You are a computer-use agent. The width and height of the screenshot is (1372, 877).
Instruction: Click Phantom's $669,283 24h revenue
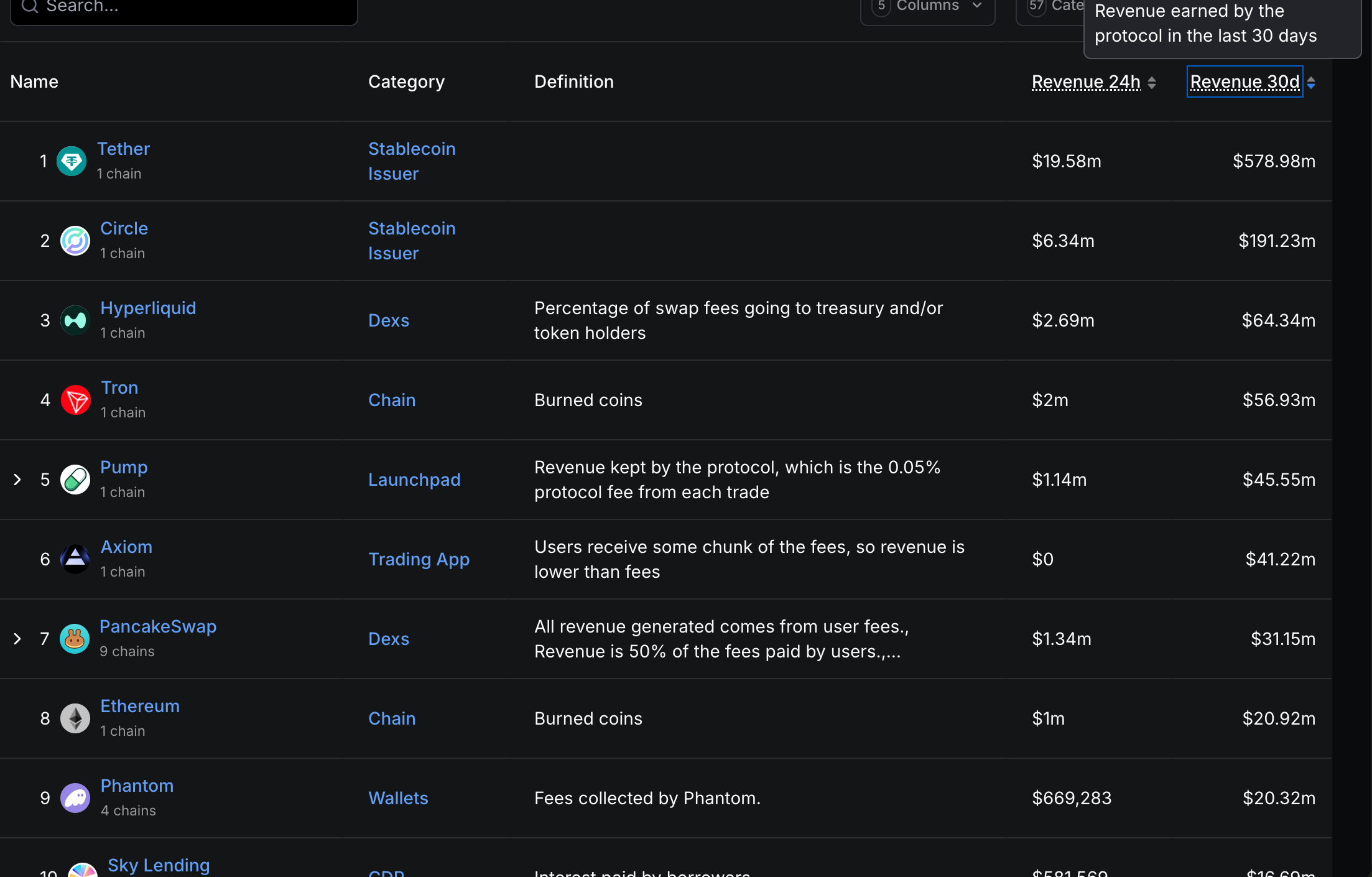[1072, 798]
